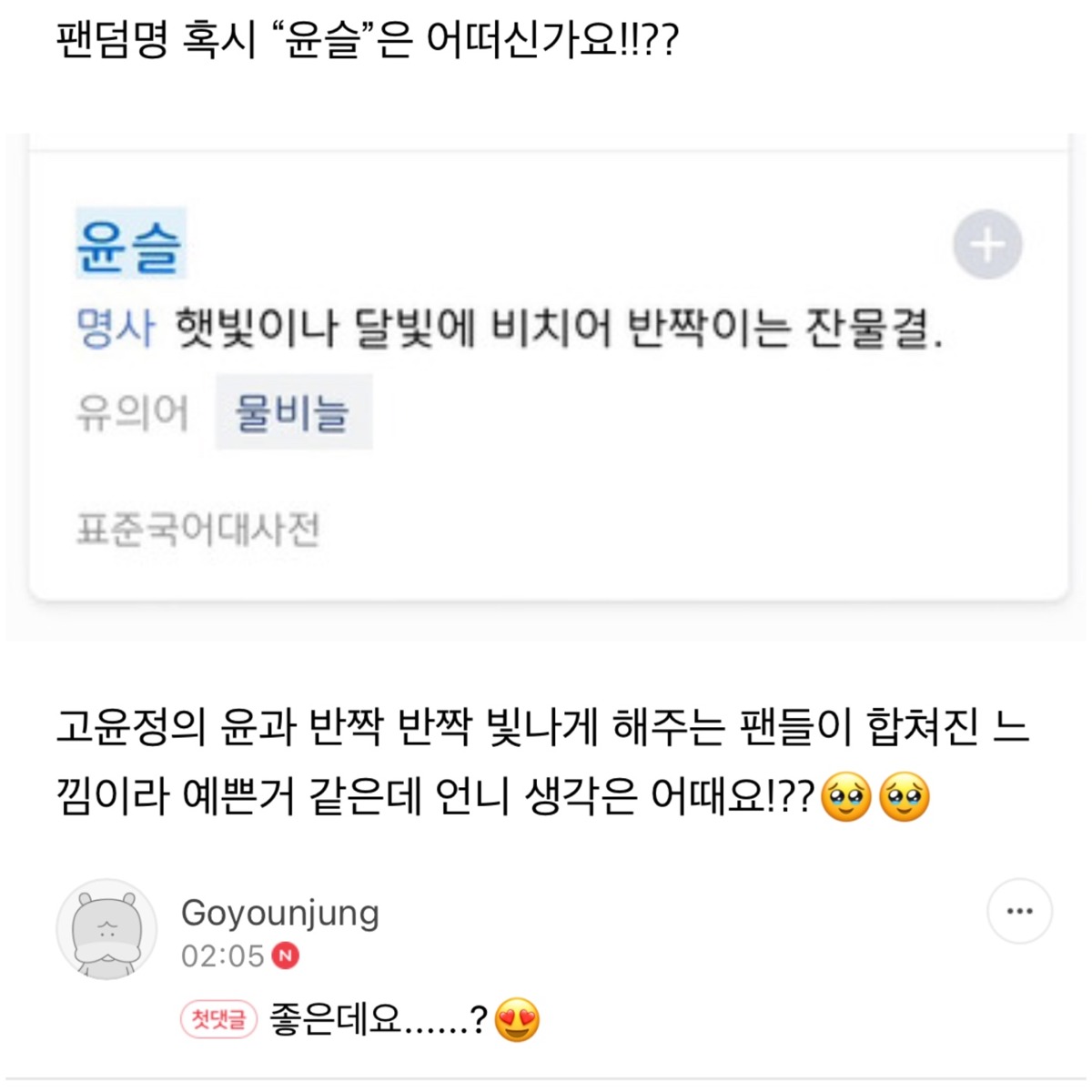Click the 유의어 label

coord(133,413)
